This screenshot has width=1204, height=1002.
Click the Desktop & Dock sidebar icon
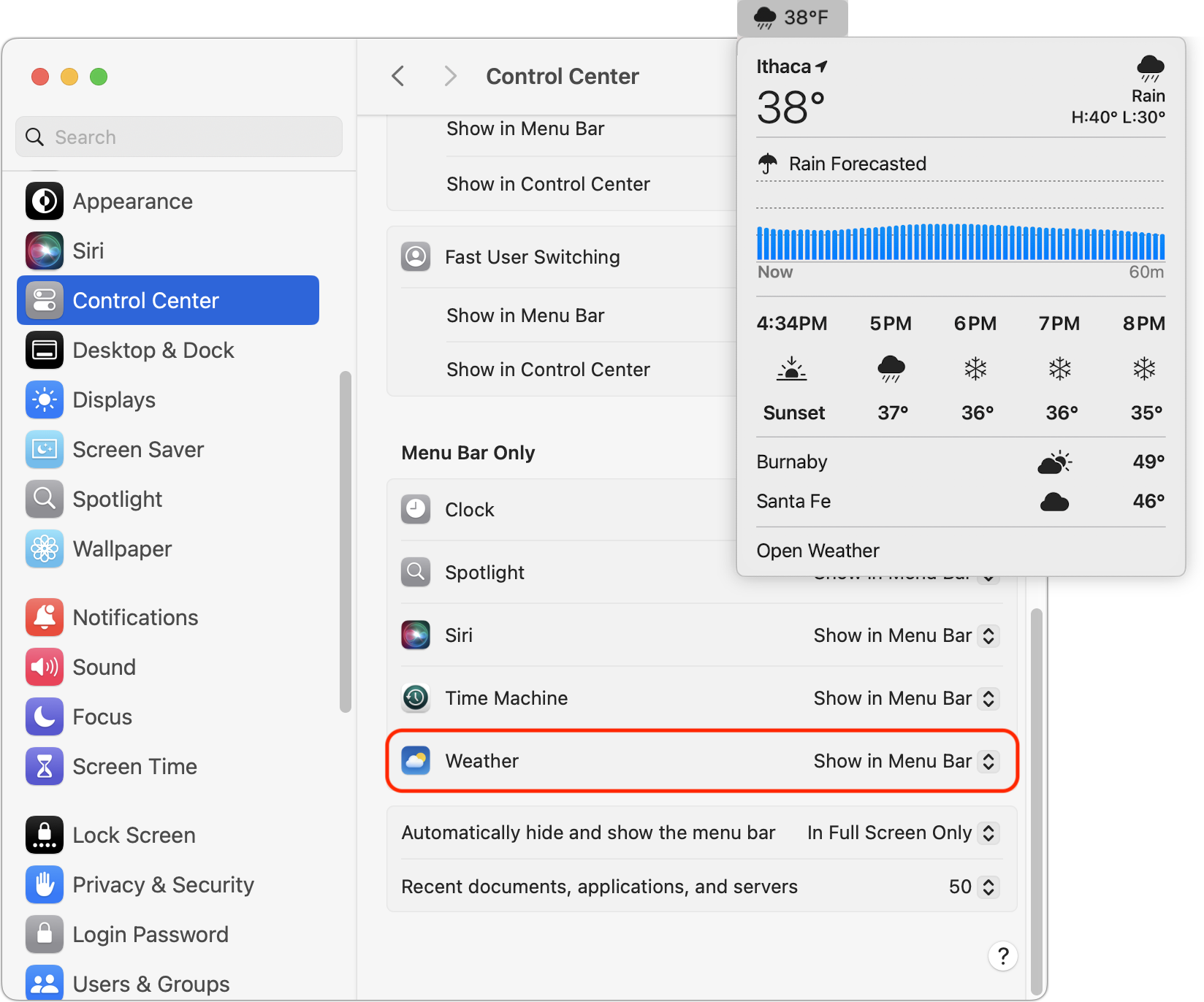pyautogui.click(x=45, y=350)
